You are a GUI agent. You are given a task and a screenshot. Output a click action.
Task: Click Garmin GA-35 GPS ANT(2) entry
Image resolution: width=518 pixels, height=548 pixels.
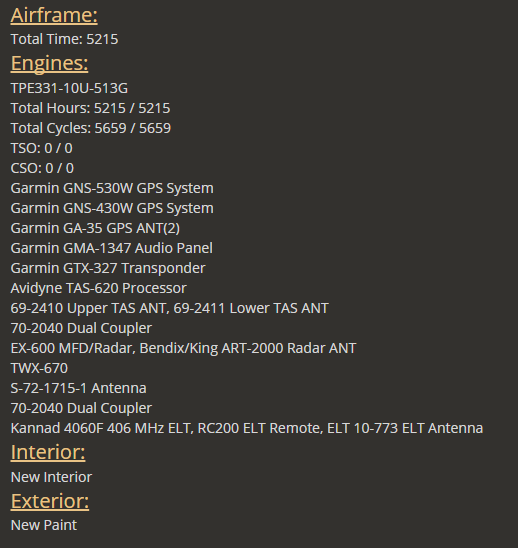coord(95,228)
